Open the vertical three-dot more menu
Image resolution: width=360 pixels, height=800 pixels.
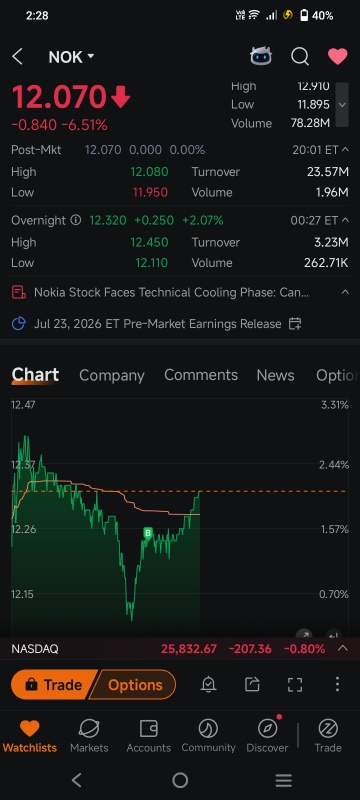point(337,684)
